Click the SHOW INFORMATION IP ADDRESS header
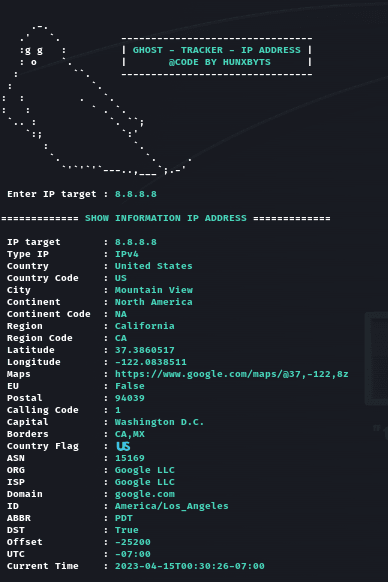 click(x=166, y=218)
